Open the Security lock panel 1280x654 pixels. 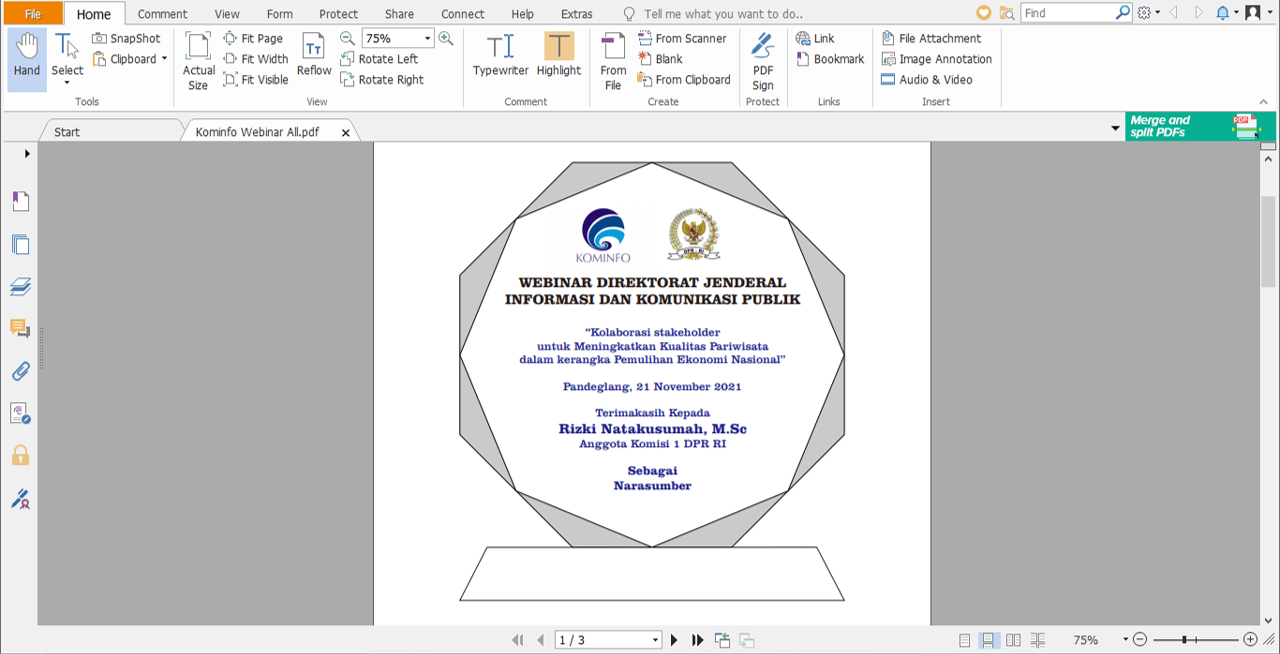click(x=20, y=455)
